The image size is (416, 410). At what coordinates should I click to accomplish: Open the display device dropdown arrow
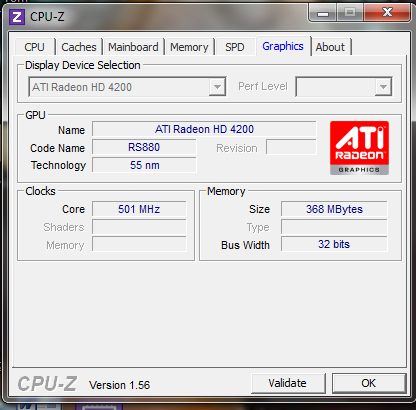click(x=217, y=87)
